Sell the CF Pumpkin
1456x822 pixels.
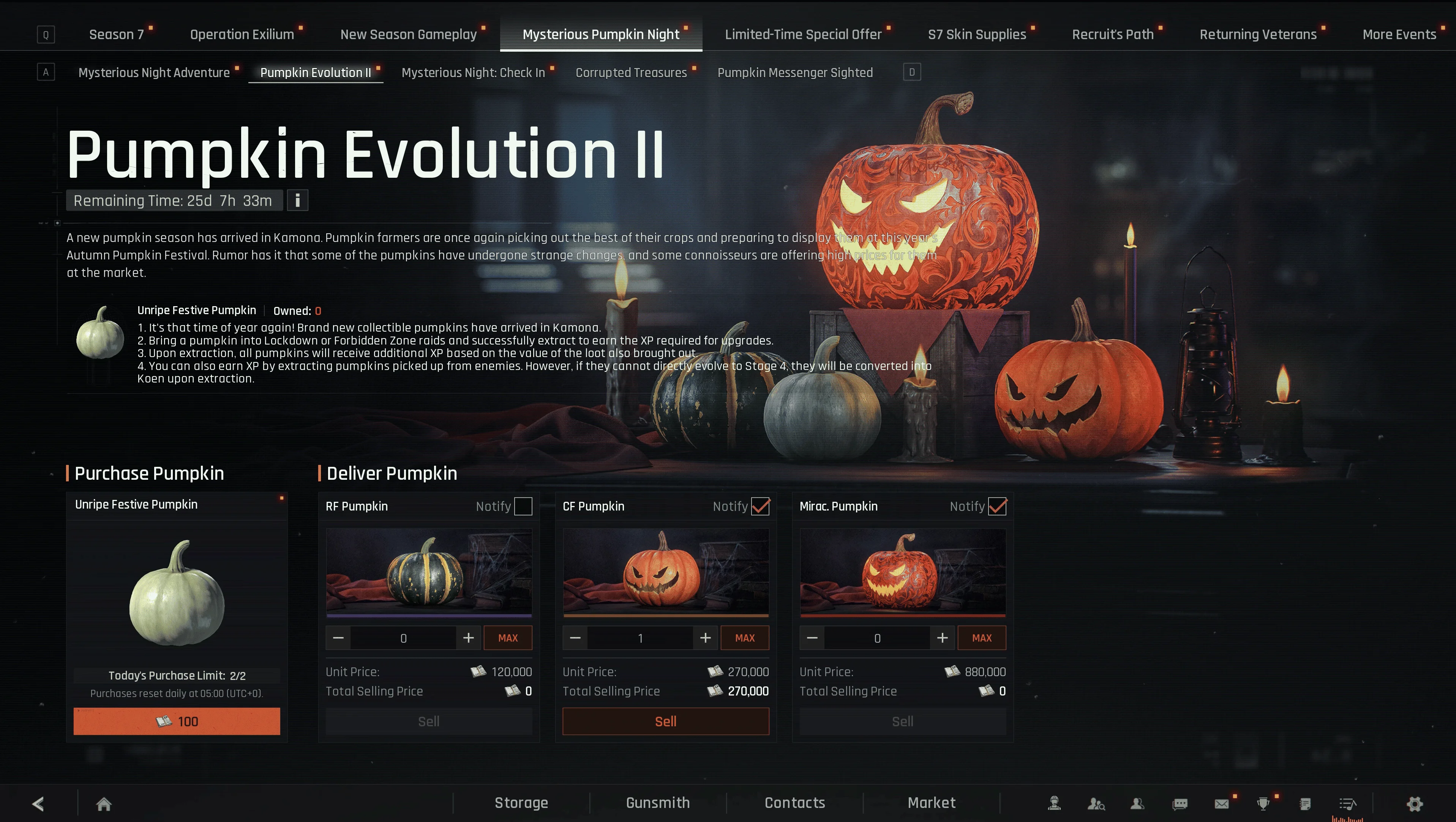[x=666, y=721]
